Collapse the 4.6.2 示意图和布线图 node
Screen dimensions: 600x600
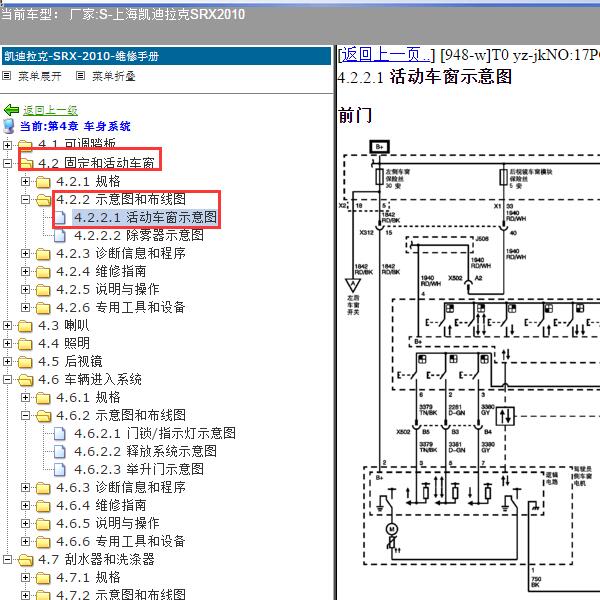tap(25, 415)
